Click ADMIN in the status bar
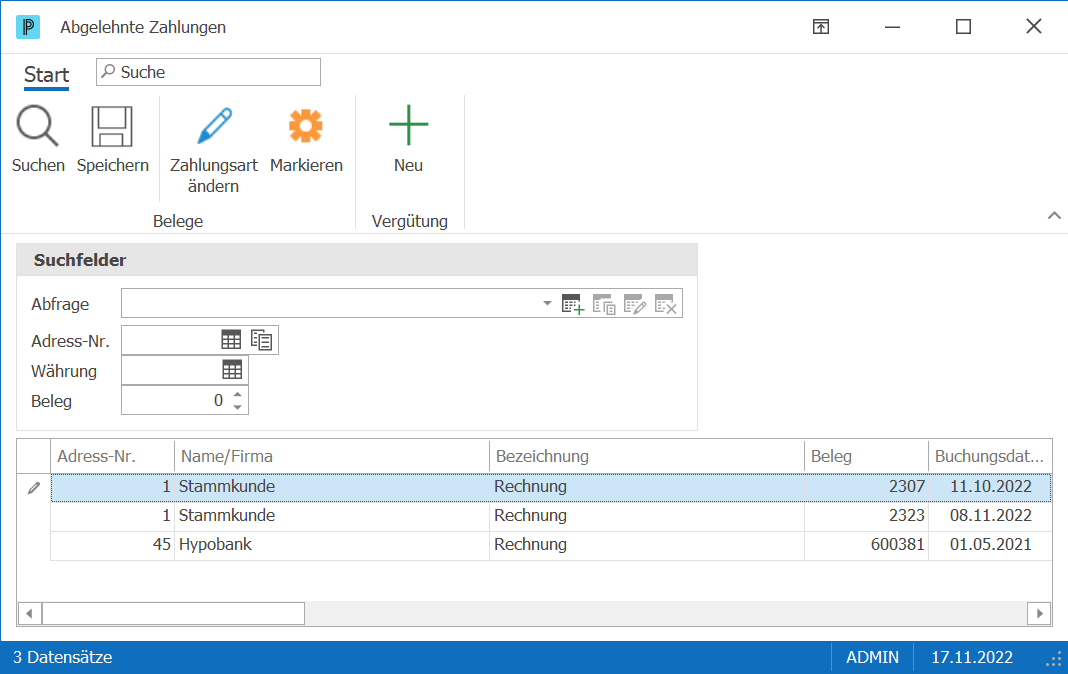Image resolution: width=1068 pixels, height=674 pixels. point(872,658)
